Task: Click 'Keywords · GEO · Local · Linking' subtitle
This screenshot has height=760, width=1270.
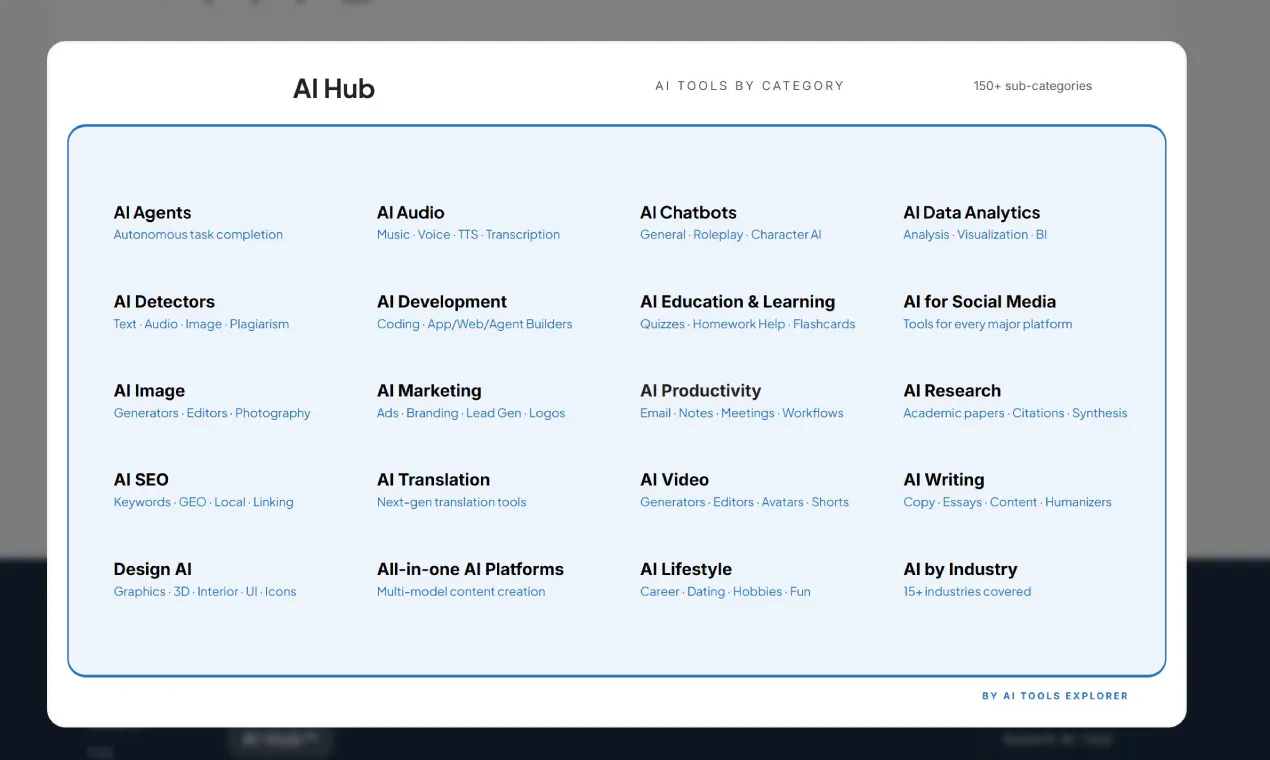Action: click(203, 502)
